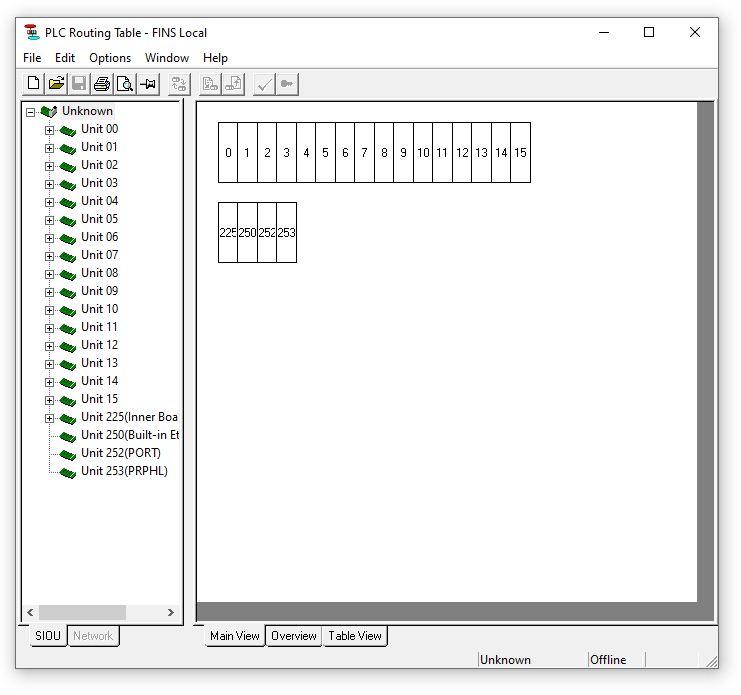The width and height of the screenshot is (741, 695).
Task: Expand the Unit 05 tree node
Action: click(49, 220)
